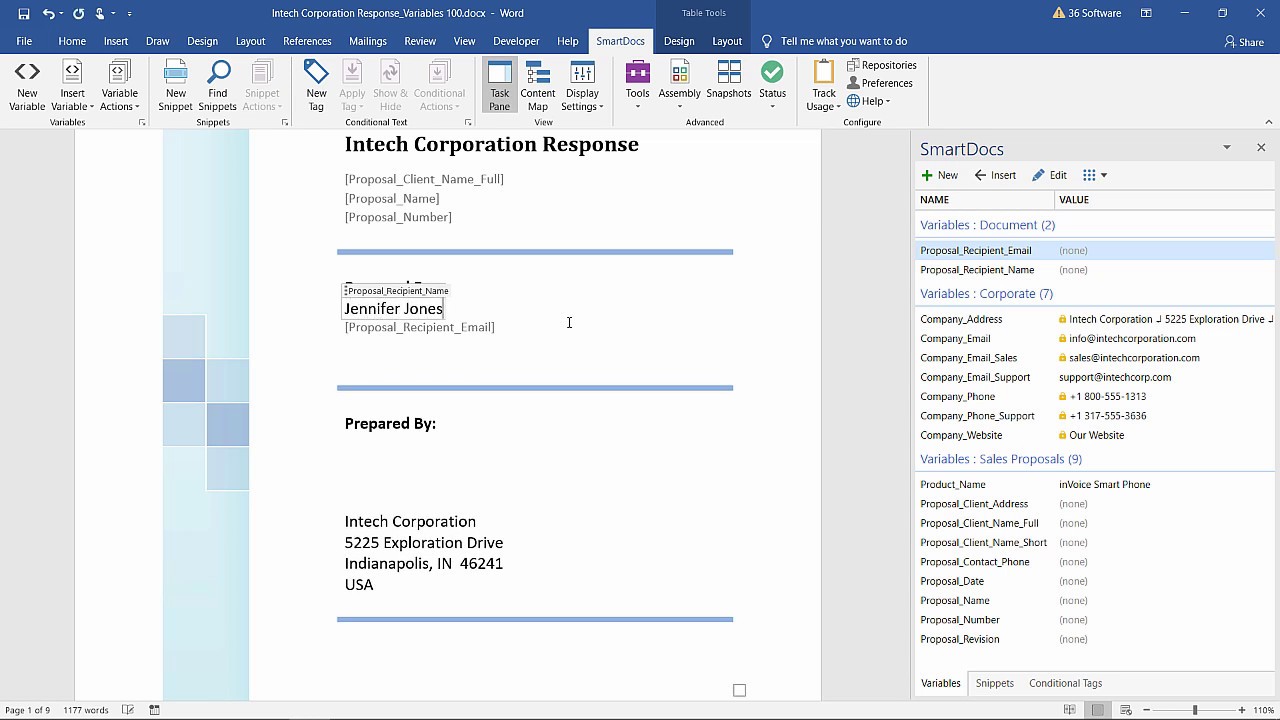Viewport: 1280px width, 720px height.
Task: Open SmartDocs pane options arrow
Action: (x=1227, y=148)
